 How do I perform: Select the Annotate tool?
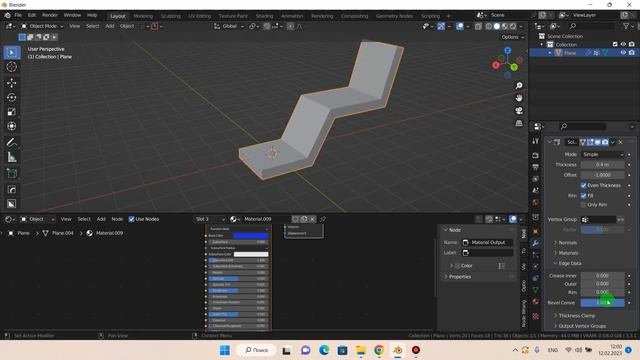pos(11,142)
